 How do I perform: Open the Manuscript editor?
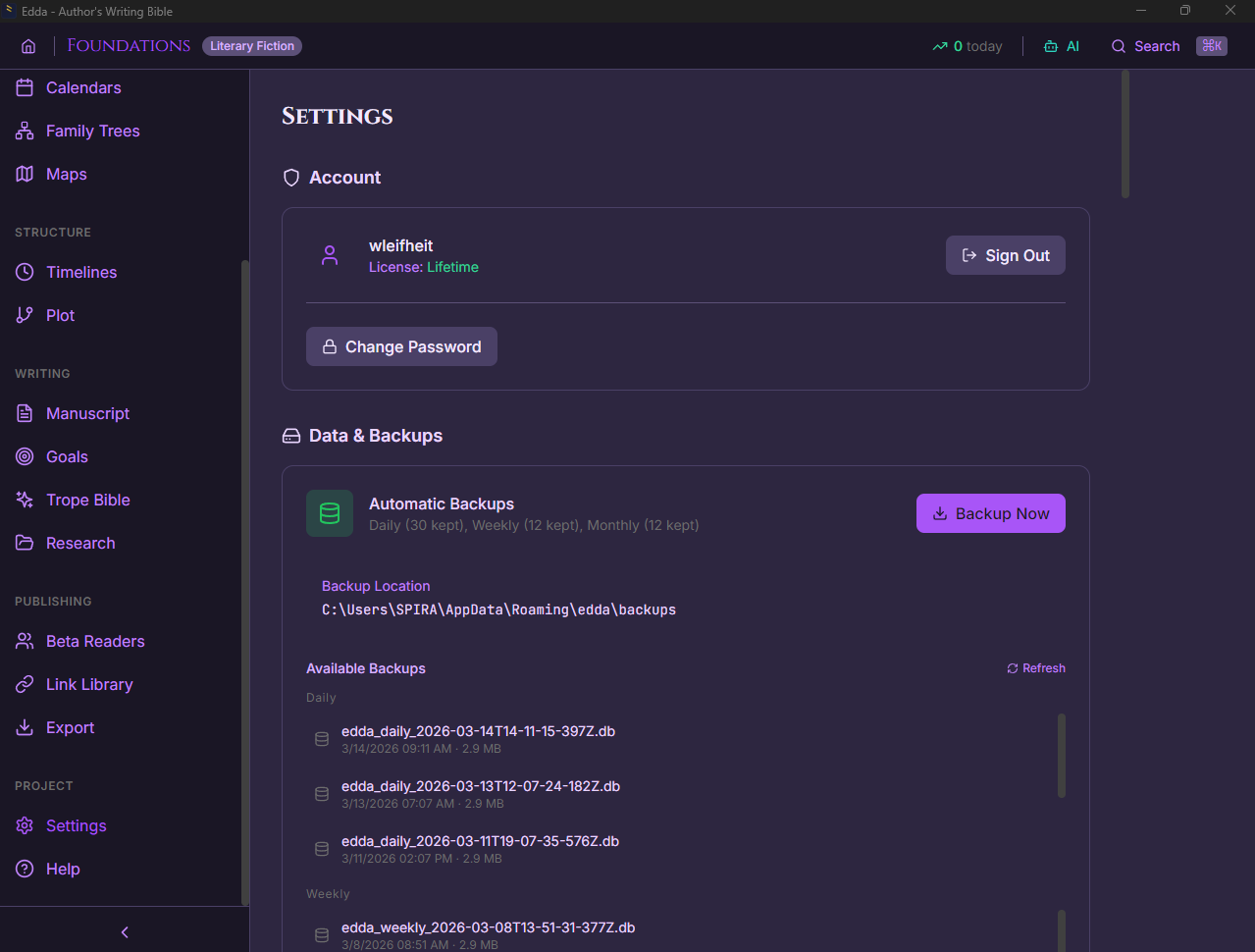coord(86,413)
